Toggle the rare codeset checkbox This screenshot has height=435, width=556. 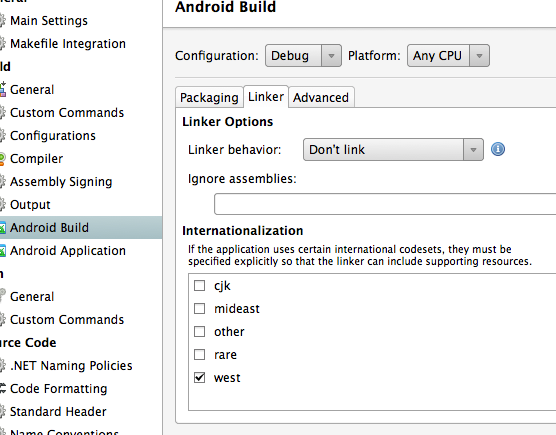coord(200,355)
